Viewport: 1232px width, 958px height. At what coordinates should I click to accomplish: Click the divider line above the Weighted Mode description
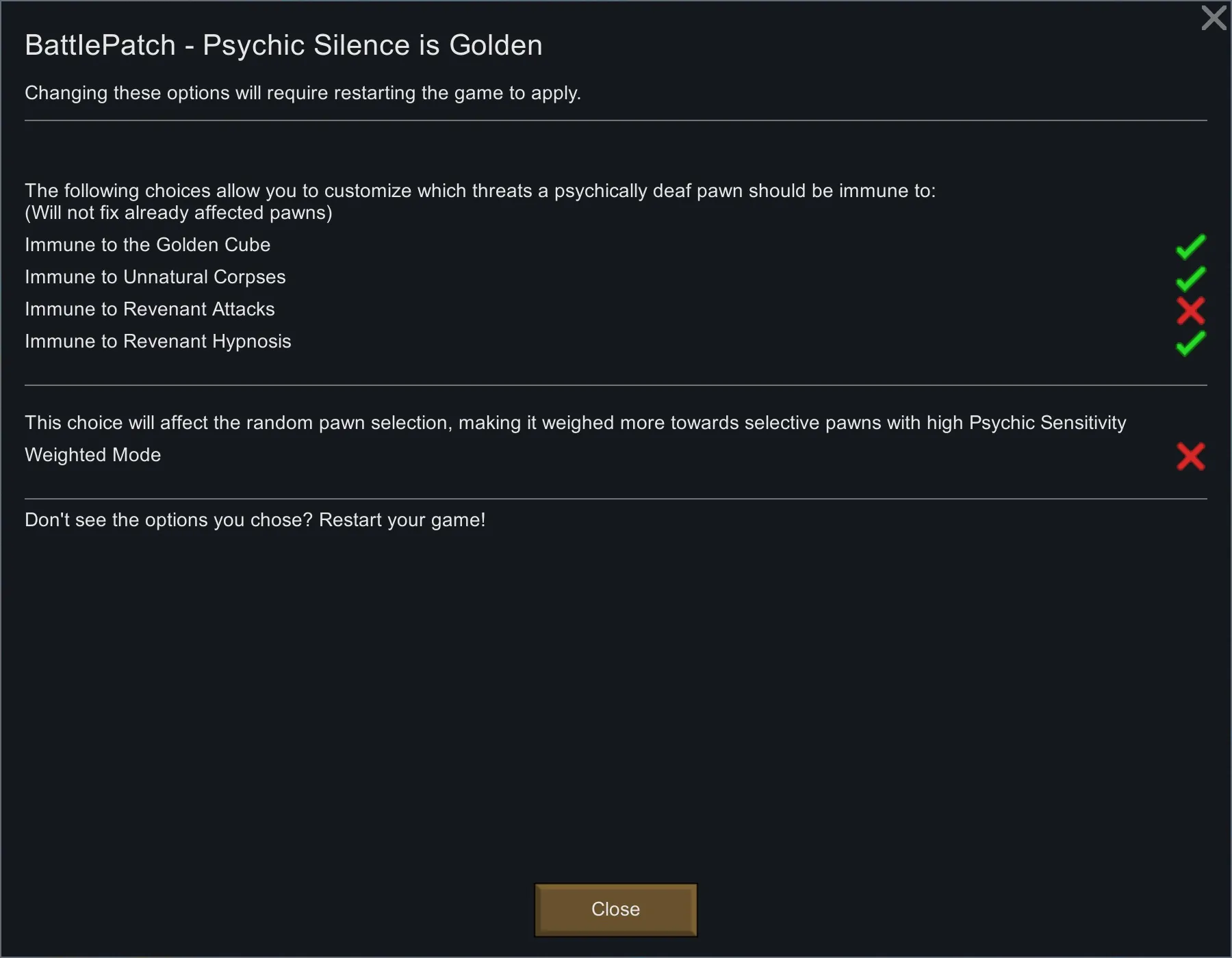[616, 385]
